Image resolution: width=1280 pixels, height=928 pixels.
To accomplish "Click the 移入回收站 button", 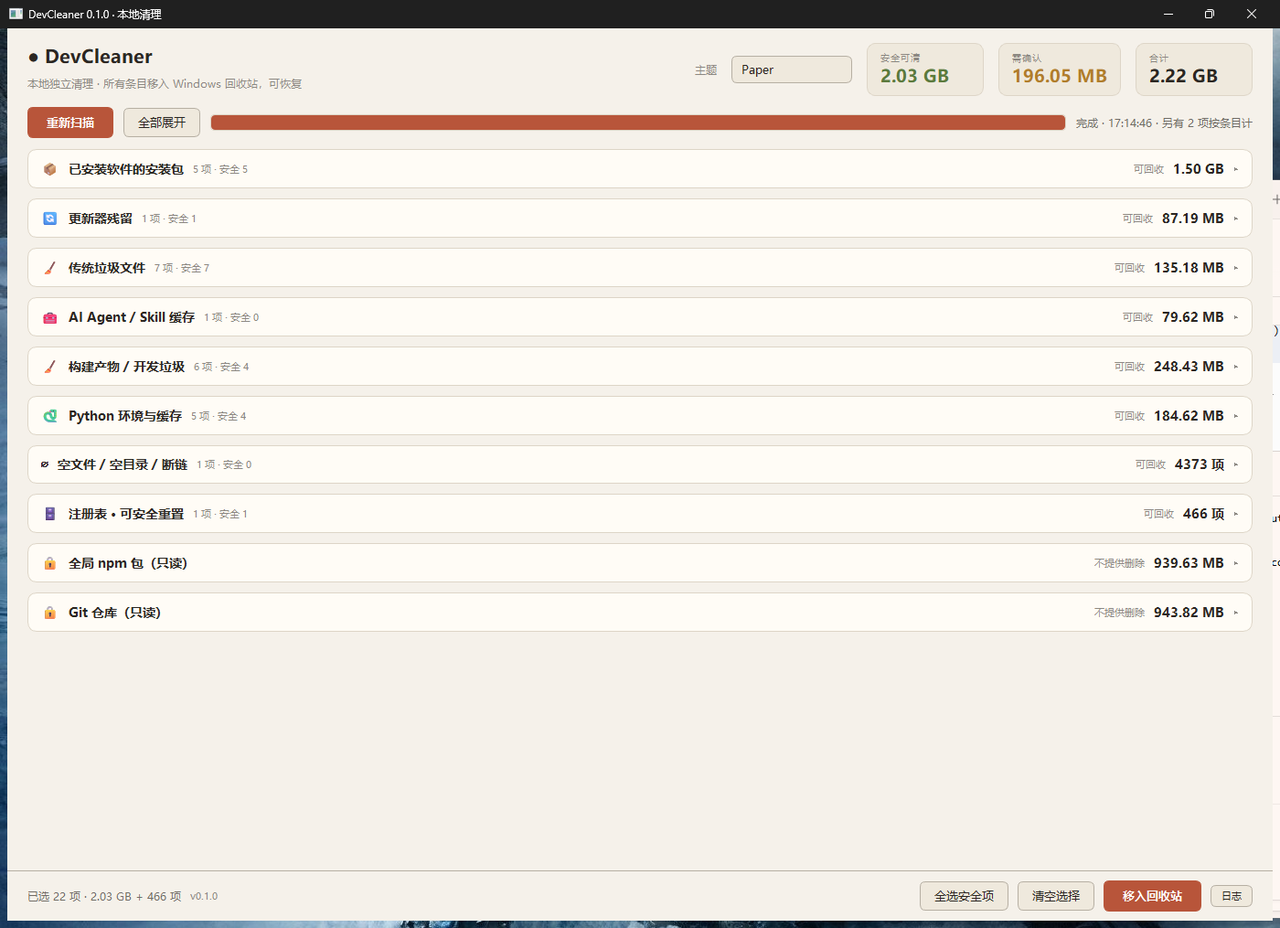I will pyautogui.click(x=1152, y=896).
